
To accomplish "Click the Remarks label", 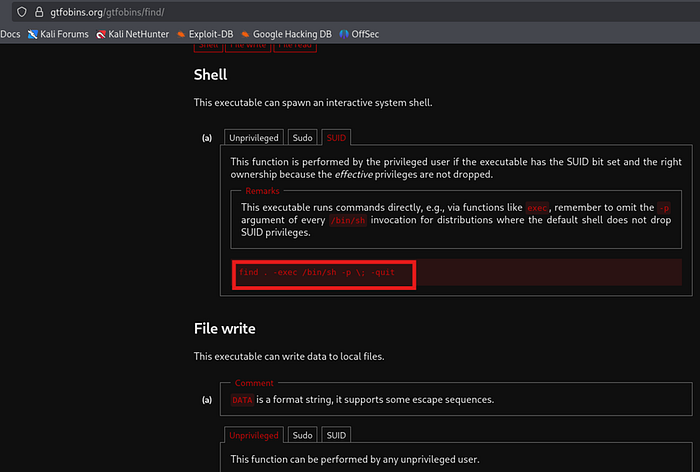I will point(262,191).
